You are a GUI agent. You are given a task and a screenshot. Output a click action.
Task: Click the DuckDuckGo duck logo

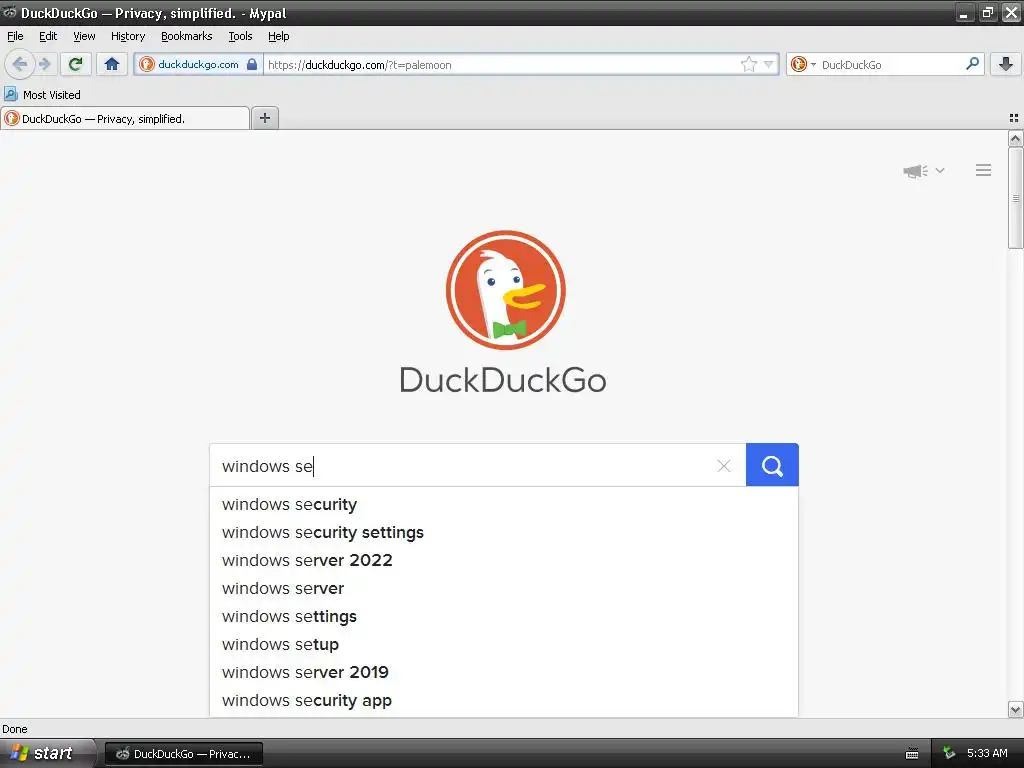(505, 290)
